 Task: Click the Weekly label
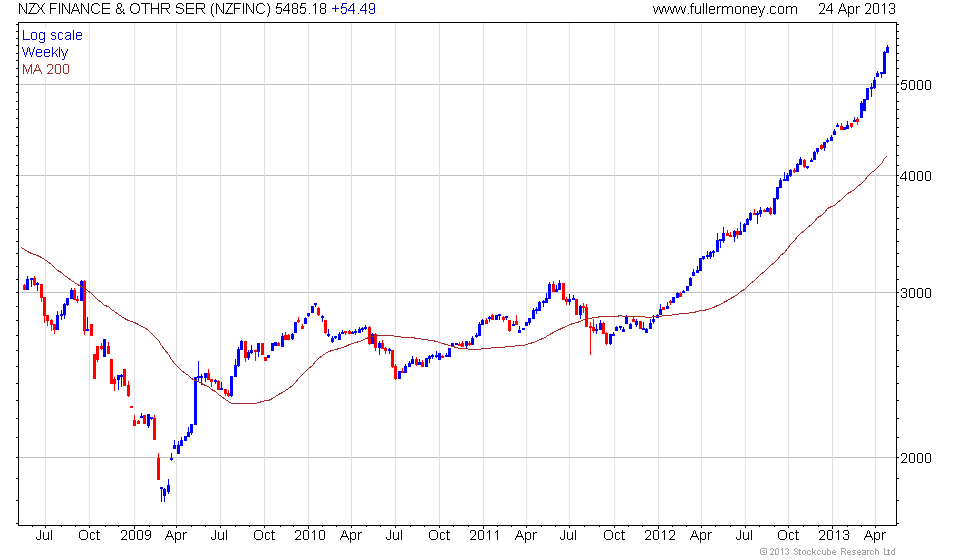(45, 52)
